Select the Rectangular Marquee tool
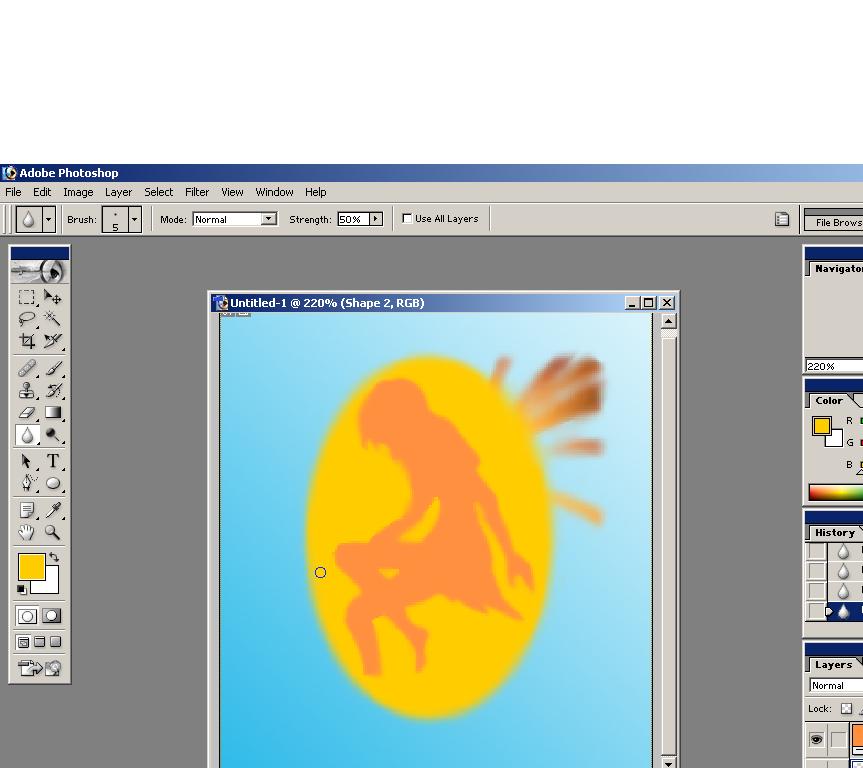The height and width of the screenshot is (768, 863). pyautogui.click(x=27, y=297)
